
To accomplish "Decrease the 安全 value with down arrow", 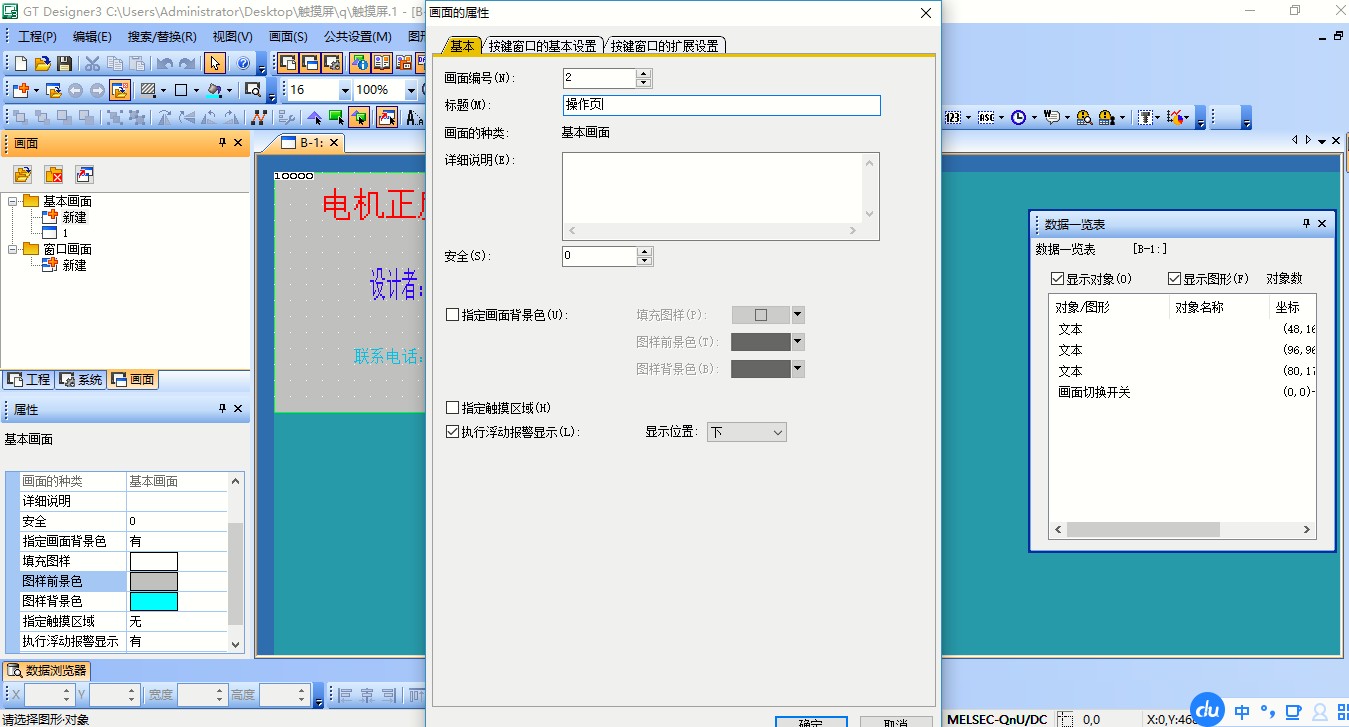I will point(644,261).
